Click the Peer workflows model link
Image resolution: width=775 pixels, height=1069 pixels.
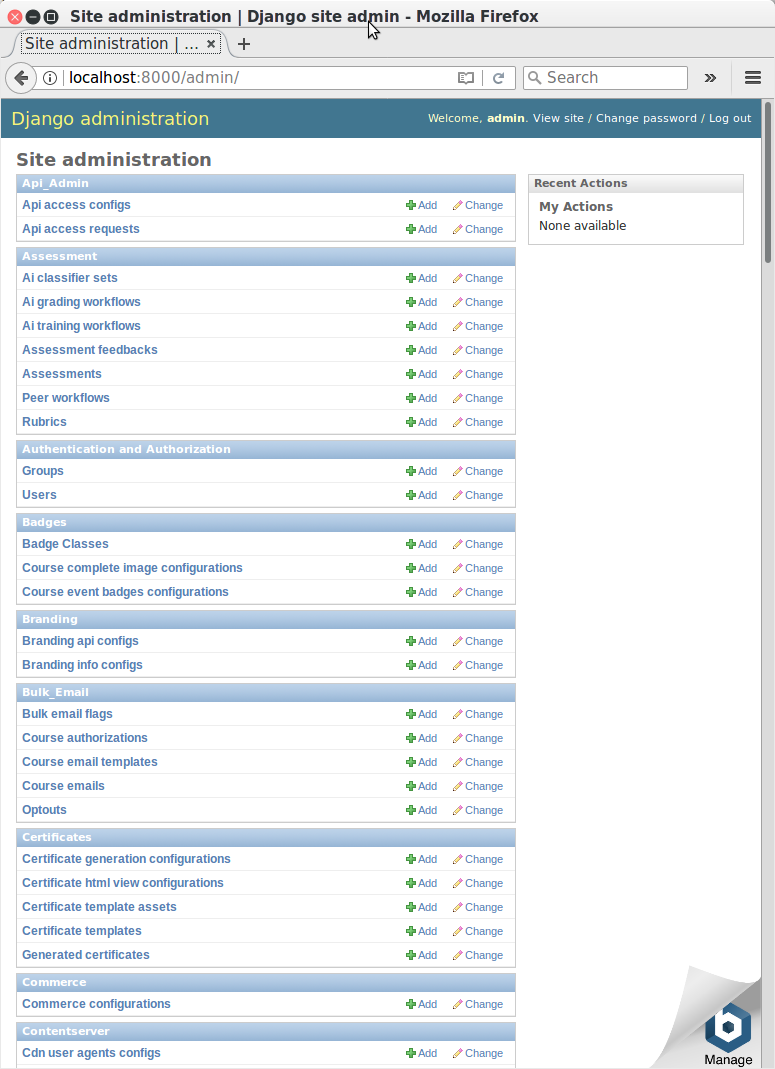click(x=65, y=397)
